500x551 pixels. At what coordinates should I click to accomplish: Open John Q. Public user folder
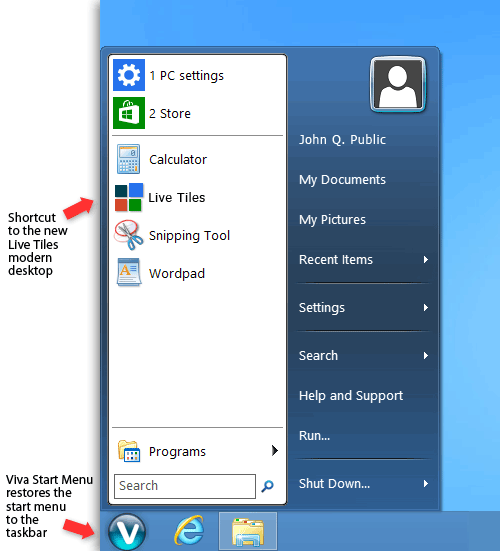pos(342,140)
